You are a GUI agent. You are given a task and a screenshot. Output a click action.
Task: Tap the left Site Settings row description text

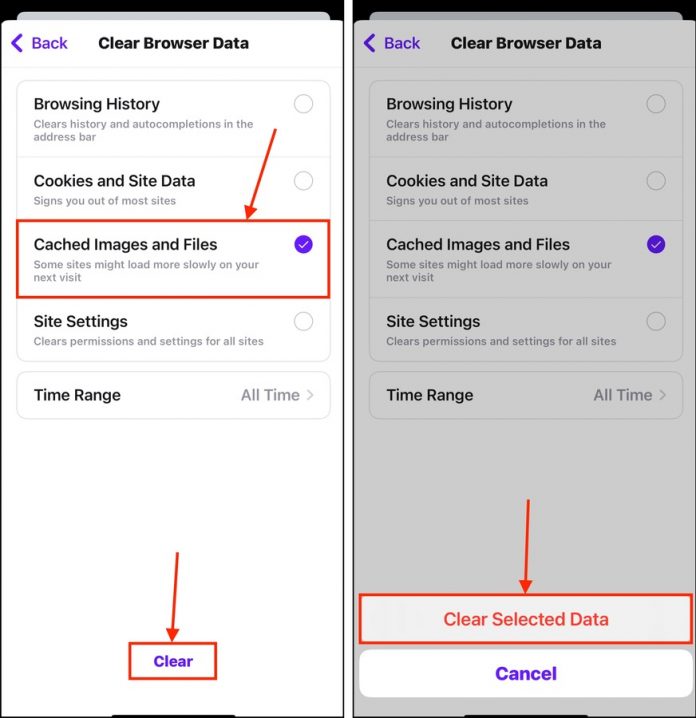coord(149,341)
